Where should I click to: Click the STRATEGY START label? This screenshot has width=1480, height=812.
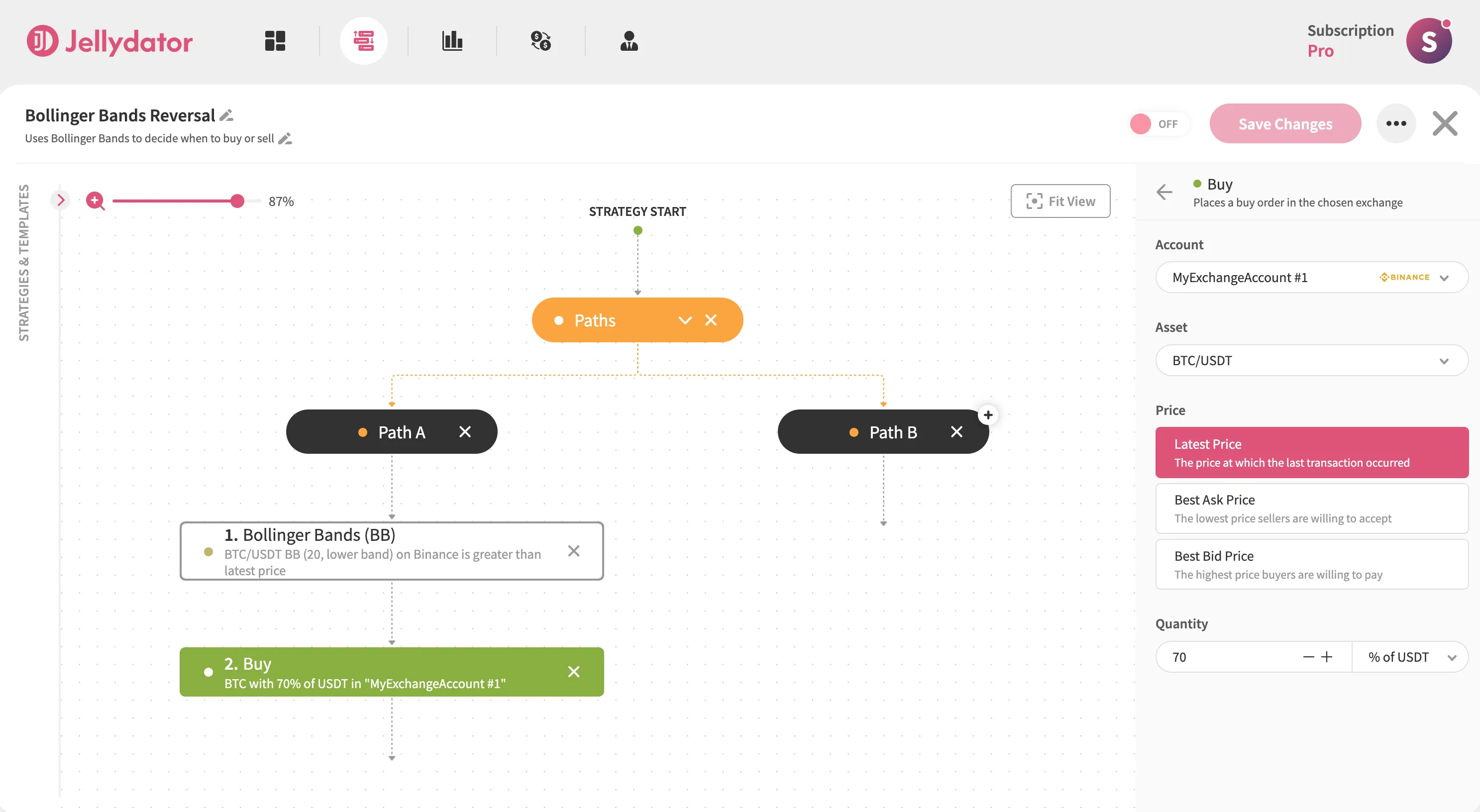pyautogui.click(x=637, y=211)
